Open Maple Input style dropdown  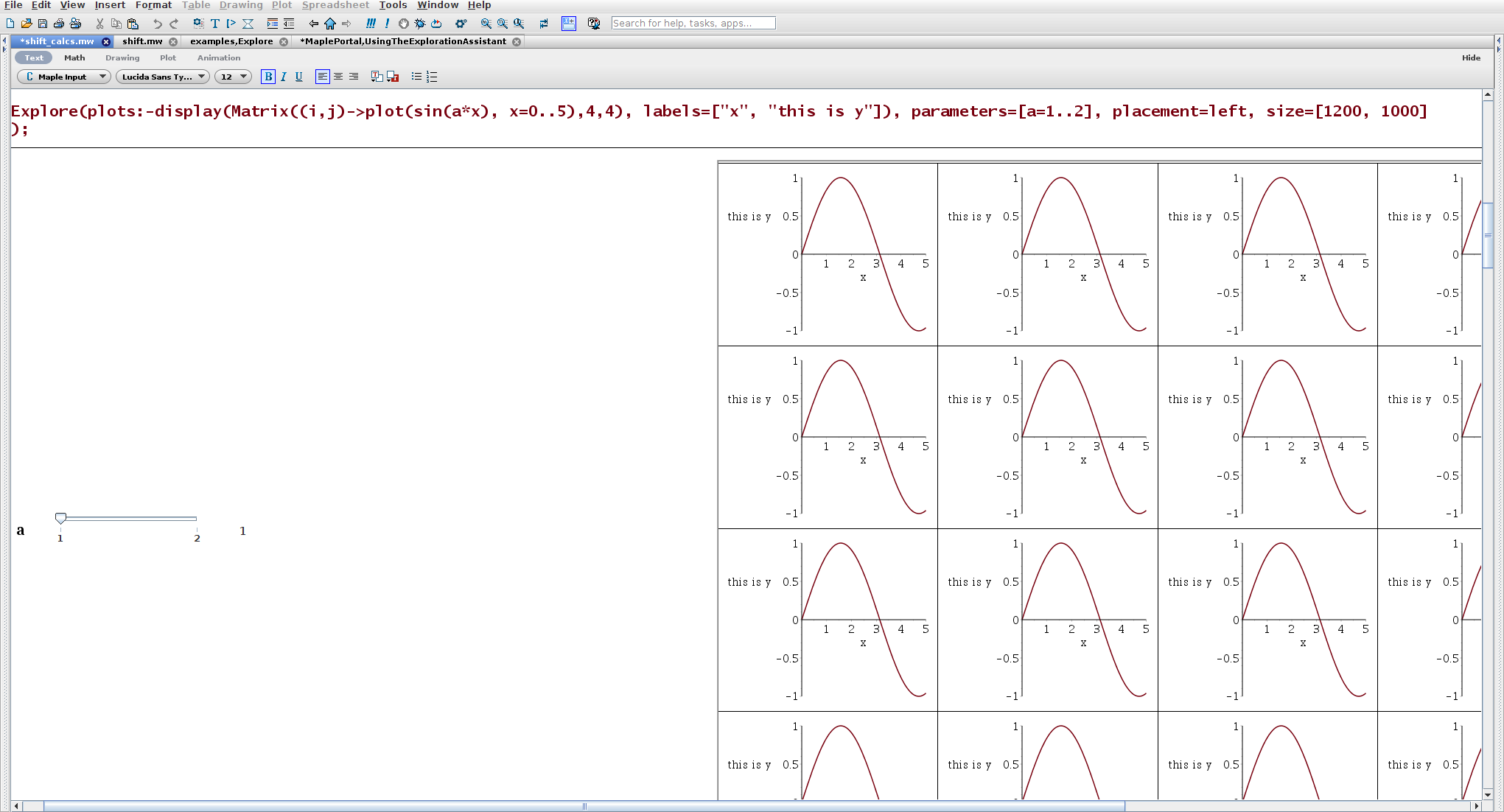click(64, 77)
